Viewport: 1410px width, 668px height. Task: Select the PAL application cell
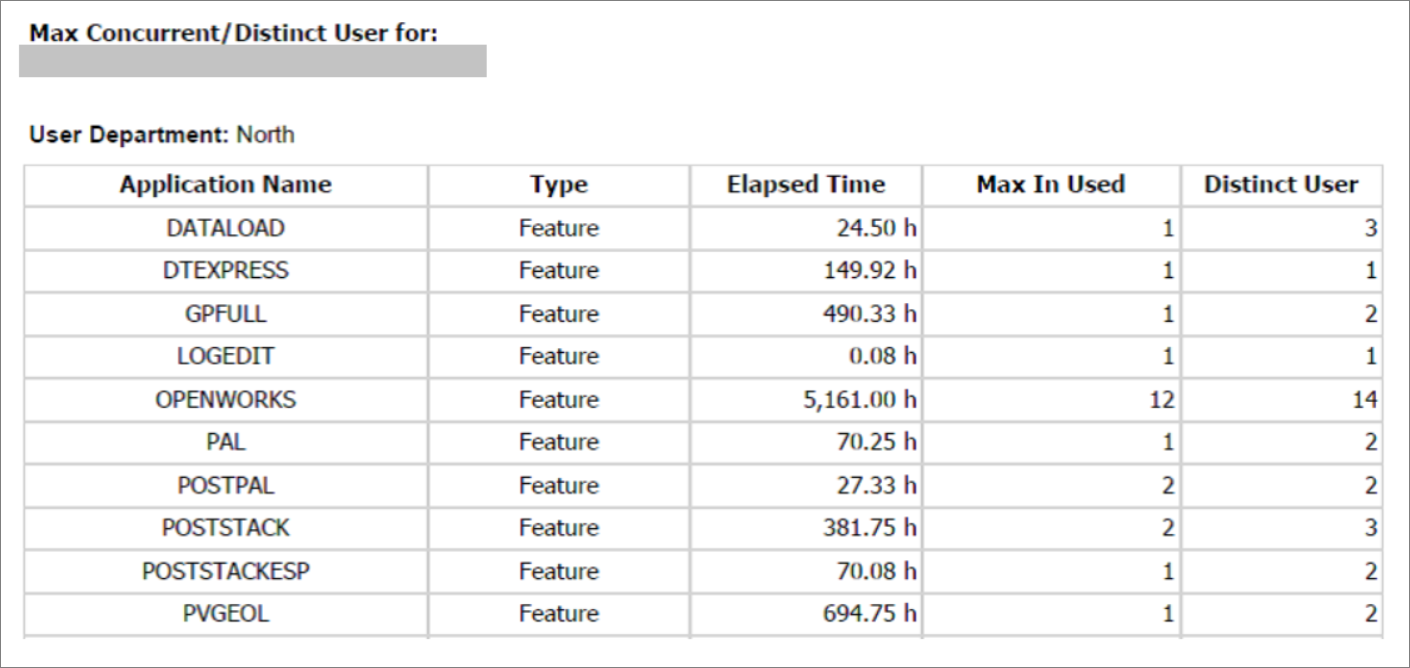click(x=225, y=442)
